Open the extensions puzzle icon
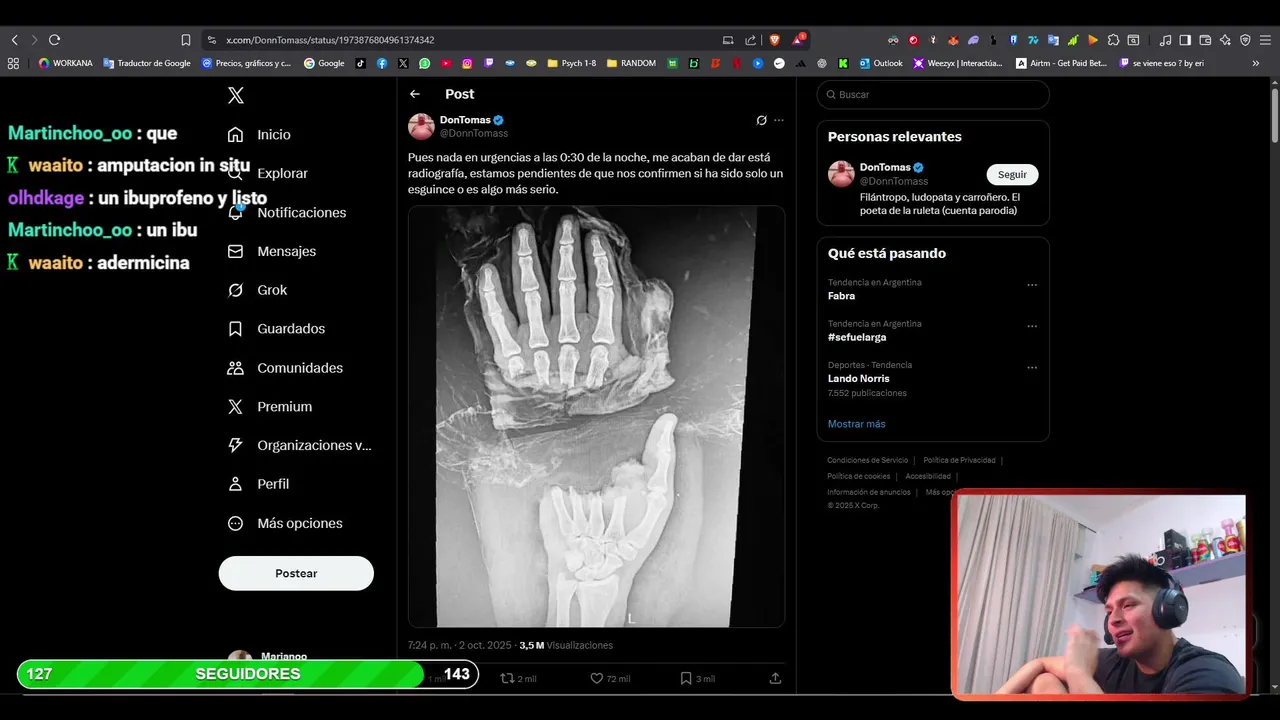1280x720 pixels. (x=1113, y=40)
